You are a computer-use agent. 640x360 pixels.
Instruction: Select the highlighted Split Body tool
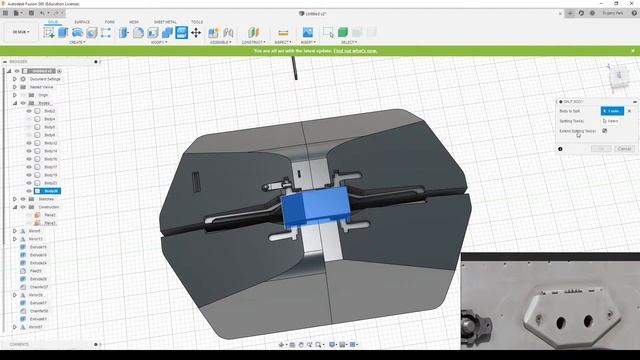(x=182, y=33)
